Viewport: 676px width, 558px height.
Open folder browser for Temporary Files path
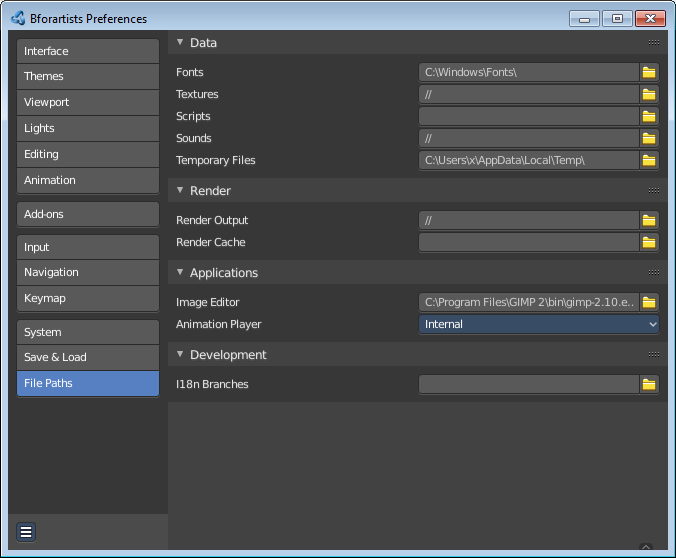tap(649, 160)
